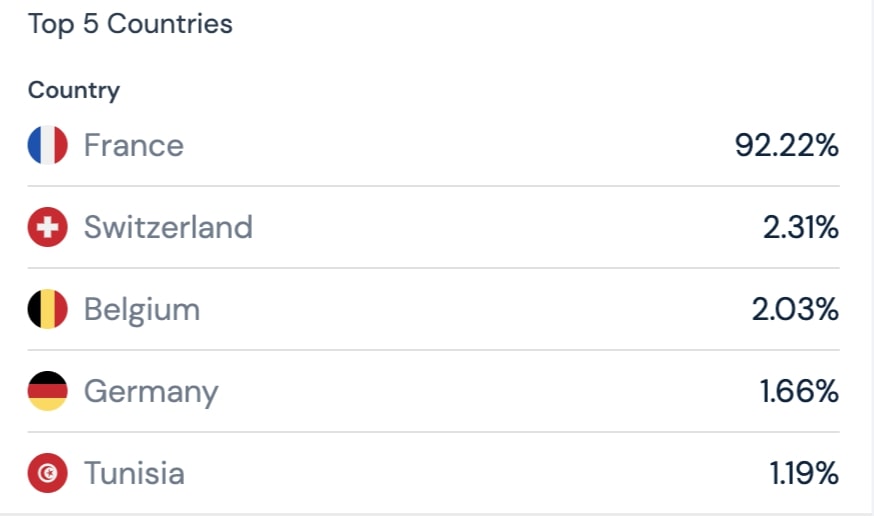Select the Belgium flag icon
The width and height of the screenshot is (874, 516).
pos(47,310)
